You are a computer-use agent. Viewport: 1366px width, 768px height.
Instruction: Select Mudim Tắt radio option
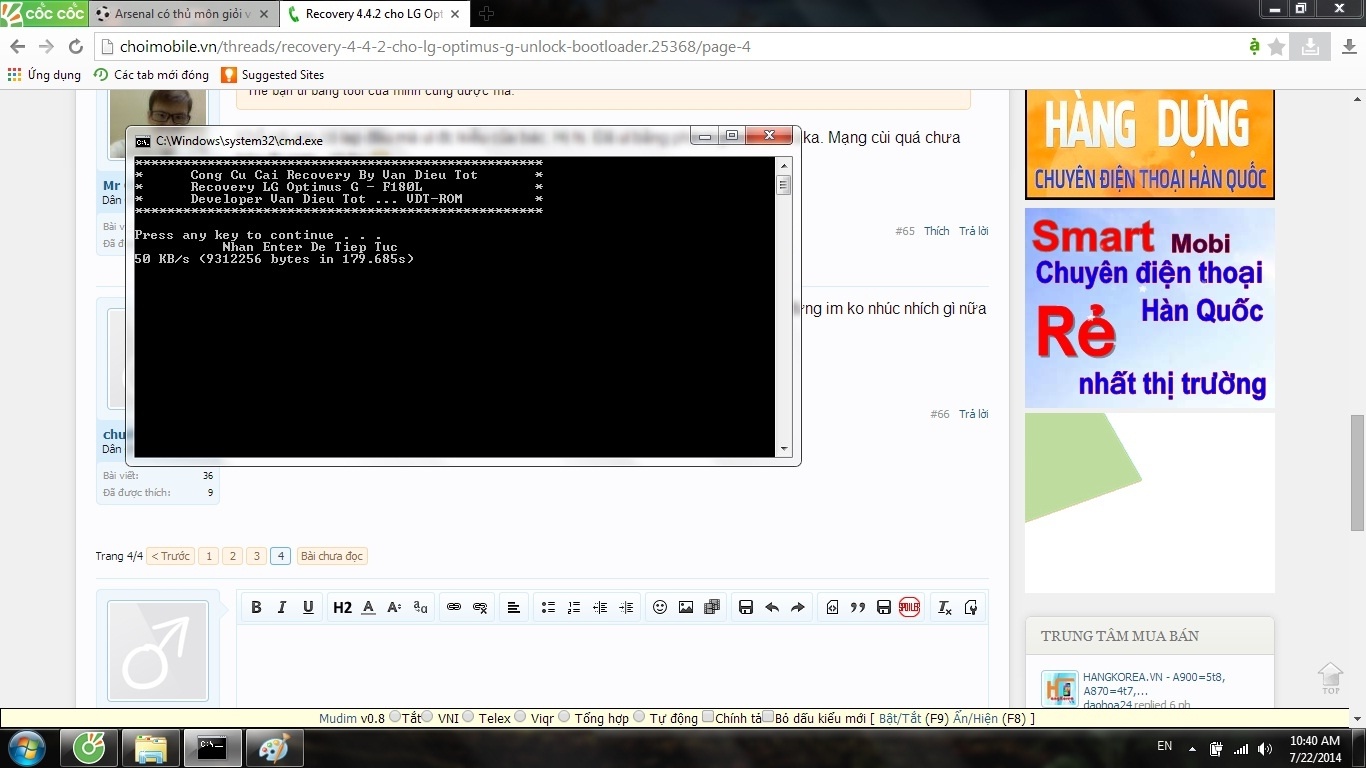[x=394, y=717]
